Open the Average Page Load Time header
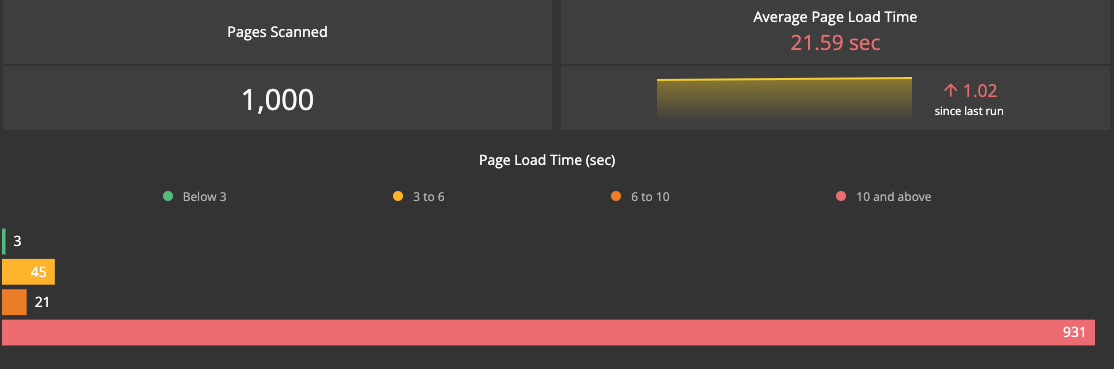The image size is (1114, 369). tap(836, 17)
